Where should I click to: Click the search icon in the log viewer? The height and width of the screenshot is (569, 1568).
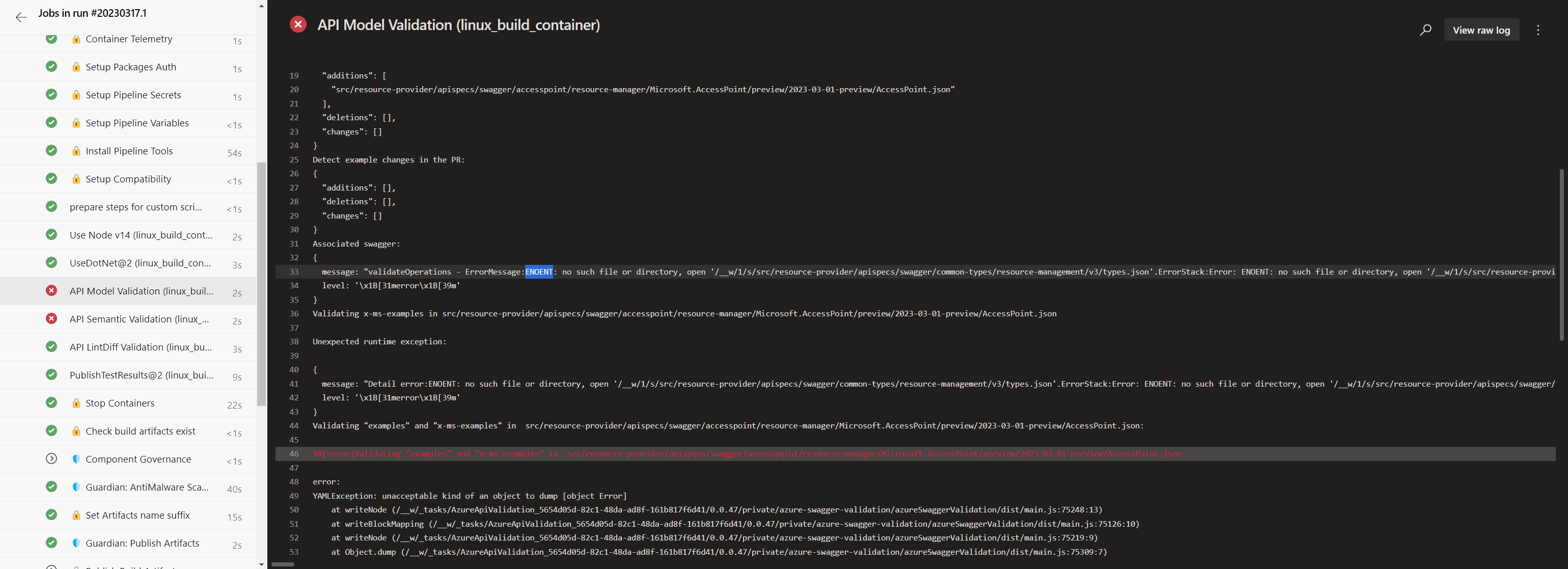[1424, 29]
